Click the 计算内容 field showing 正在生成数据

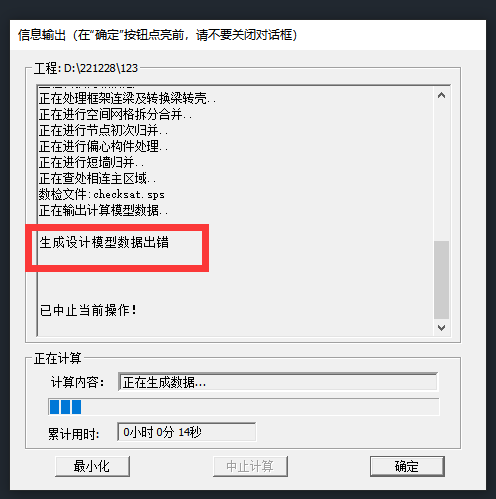pos(278,382)
